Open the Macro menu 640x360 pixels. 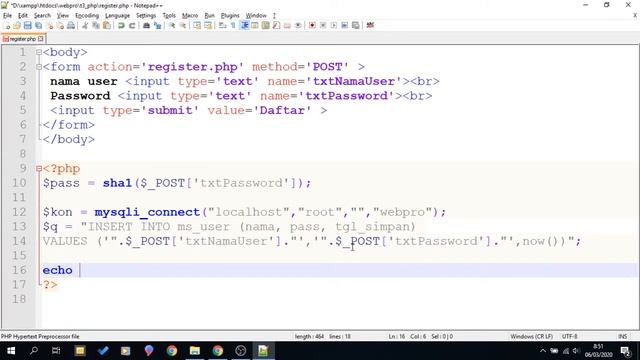pos(190,16)
